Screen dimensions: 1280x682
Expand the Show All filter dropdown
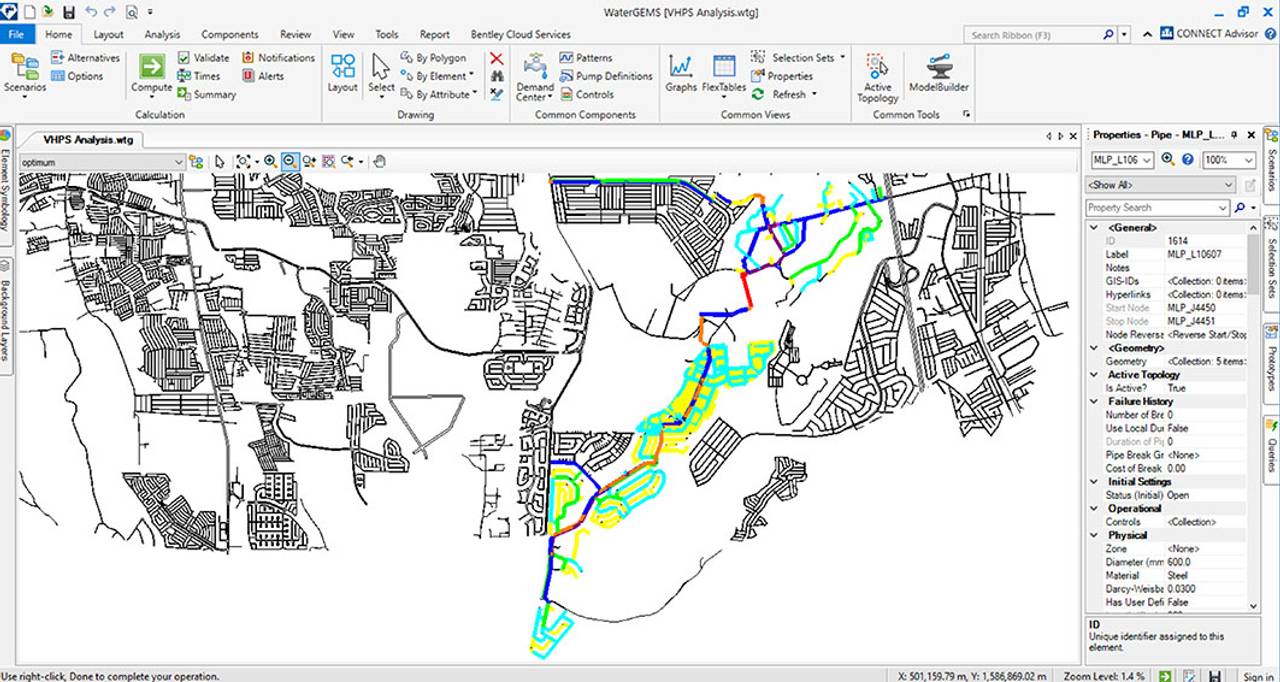coord(1229,185)
